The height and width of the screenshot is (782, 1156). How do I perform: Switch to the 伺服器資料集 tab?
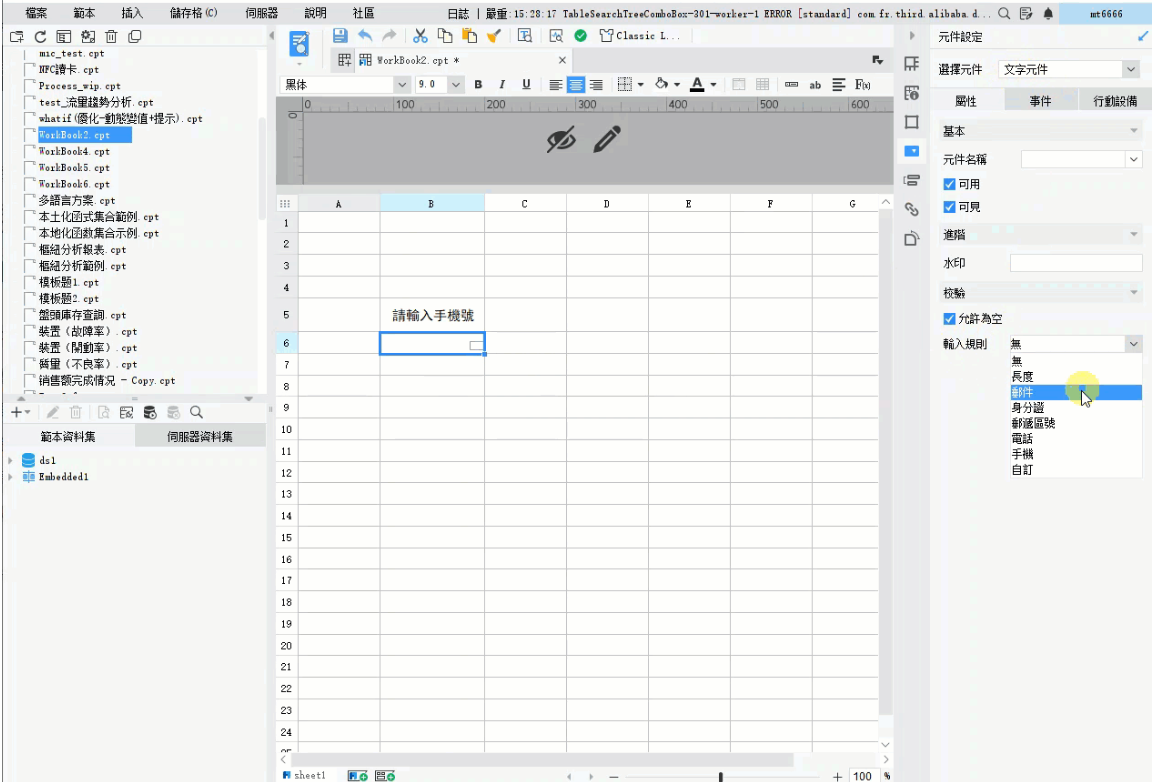(200, 436)
